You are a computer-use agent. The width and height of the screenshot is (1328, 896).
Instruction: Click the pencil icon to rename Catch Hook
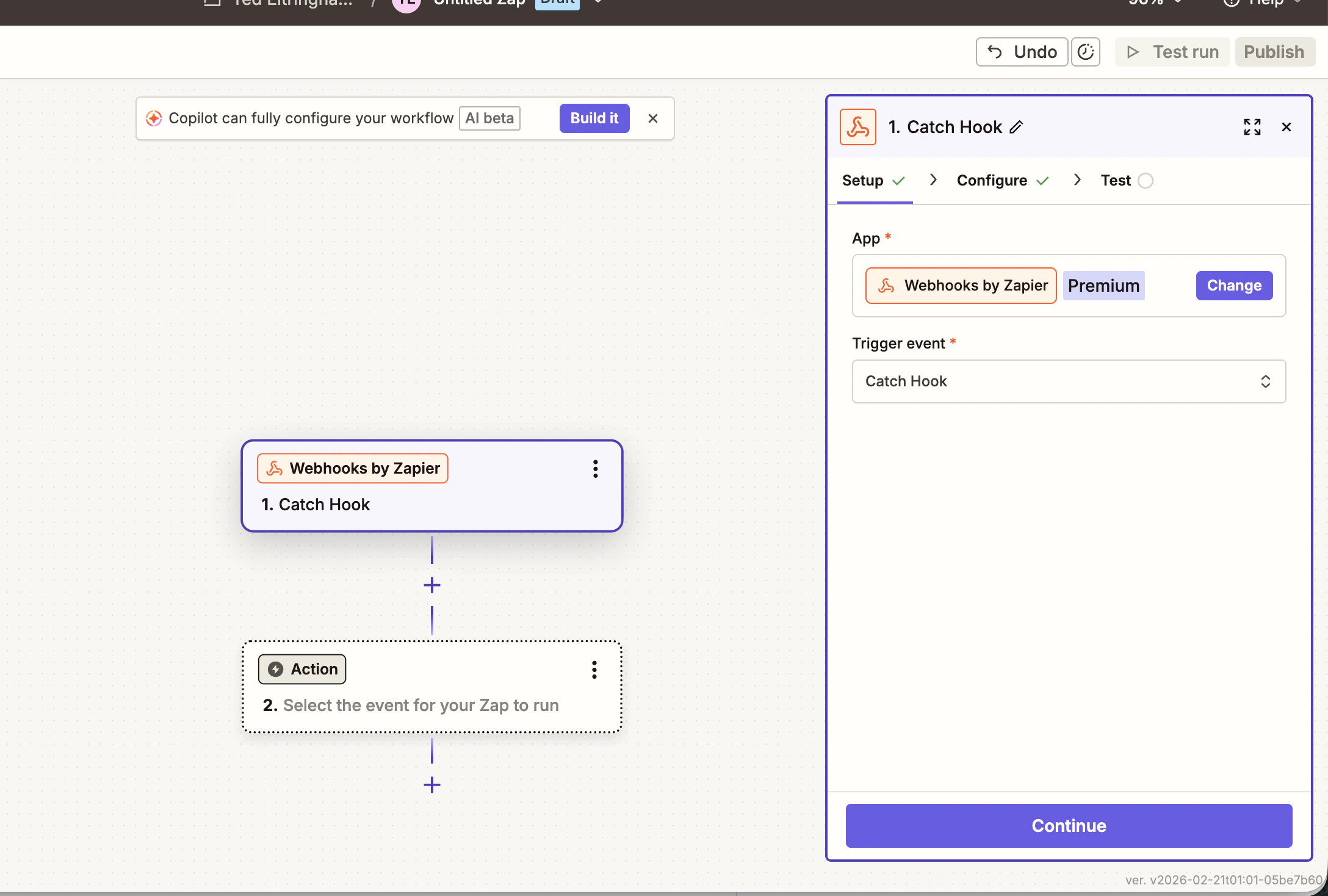pyautogui.click(x=1017, y=127)
